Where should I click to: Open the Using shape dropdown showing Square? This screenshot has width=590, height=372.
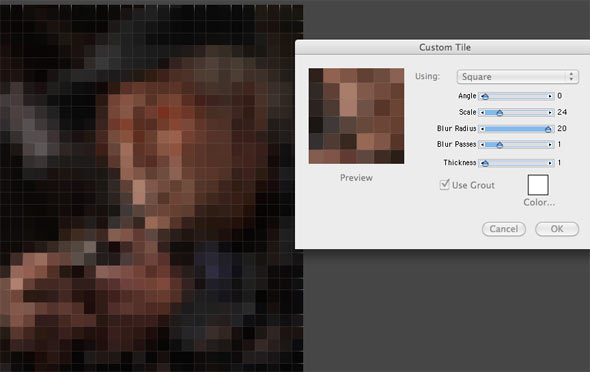[x=517, y=77]
